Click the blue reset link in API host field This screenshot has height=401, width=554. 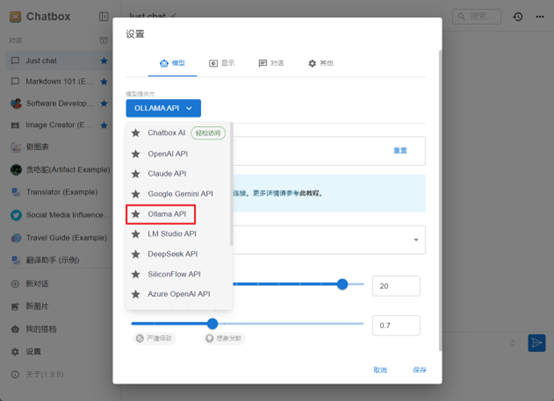click(x=400, y=151)
